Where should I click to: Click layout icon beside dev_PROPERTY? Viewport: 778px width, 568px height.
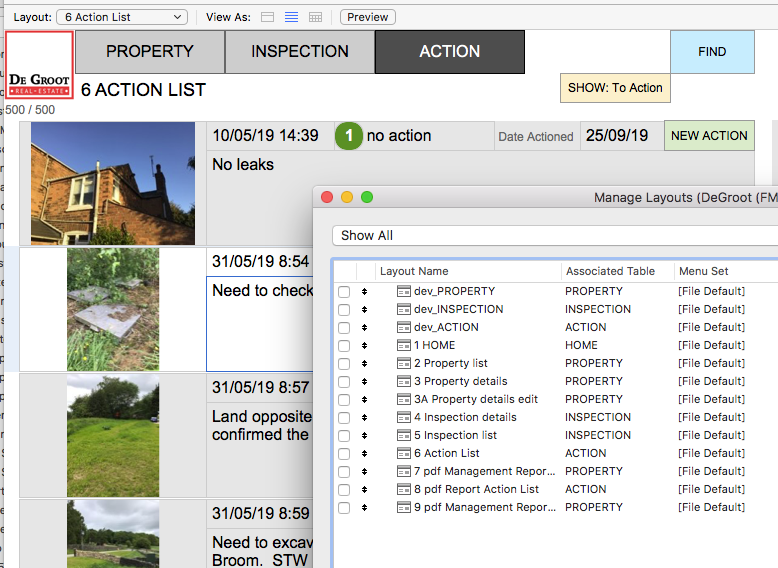tap(404, 292)
